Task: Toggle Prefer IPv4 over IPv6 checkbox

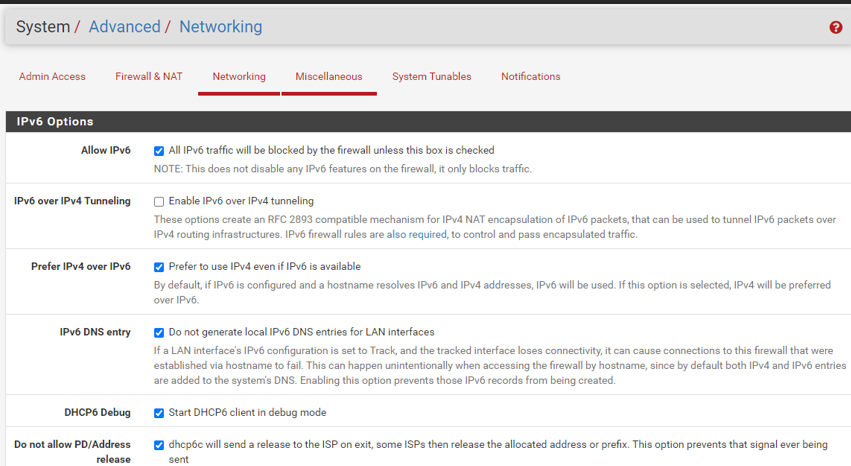Action: (158, 267)
